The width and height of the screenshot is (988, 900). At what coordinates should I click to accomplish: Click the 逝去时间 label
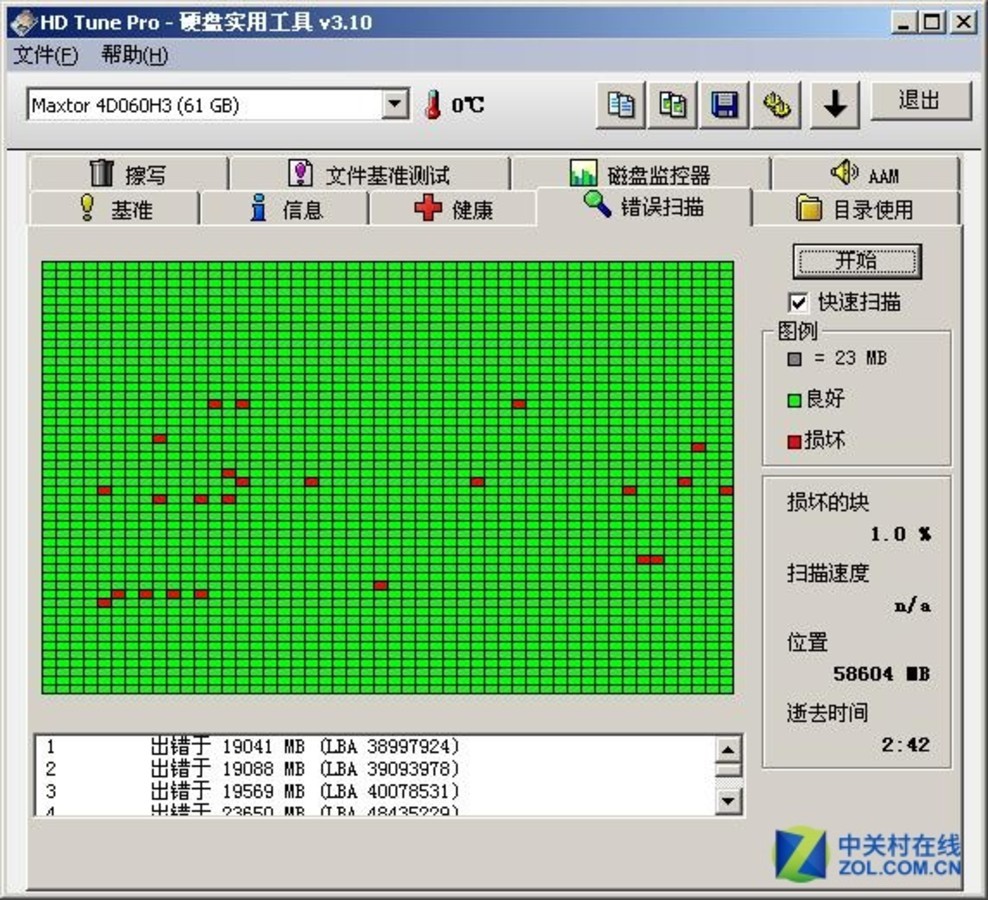coord(828,713)
